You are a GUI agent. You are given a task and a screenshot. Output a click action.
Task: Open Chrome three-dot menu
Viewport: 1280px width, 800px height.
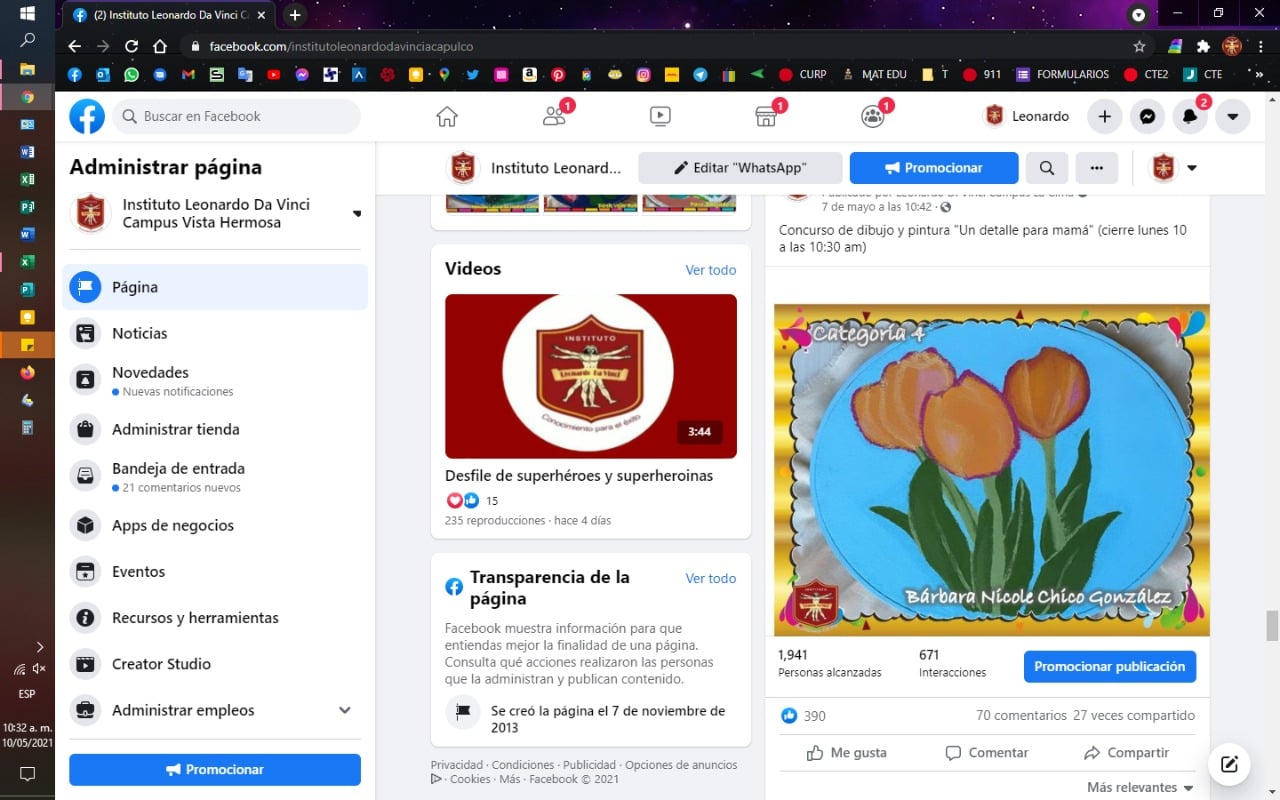pos(1259,46)
